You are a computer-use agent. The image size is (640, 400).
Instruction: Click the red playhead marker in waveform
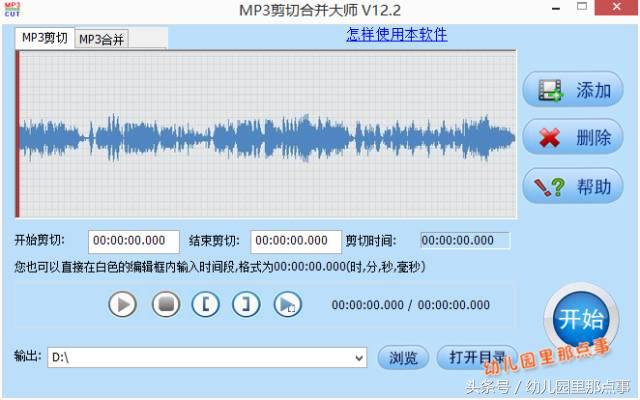coord(17,134)
